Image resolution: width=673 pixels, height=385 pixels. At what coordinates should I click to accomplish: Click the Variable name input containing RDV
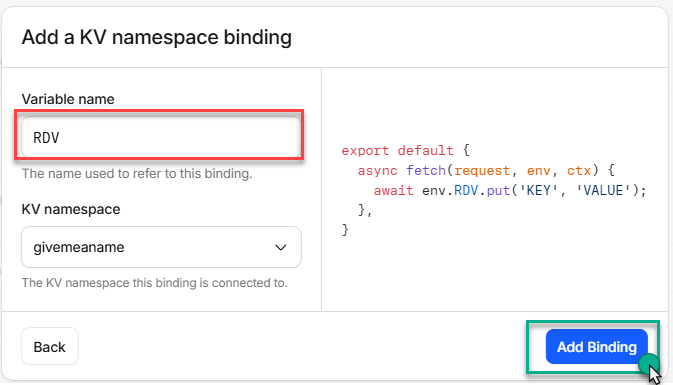[x=161, y=137]
